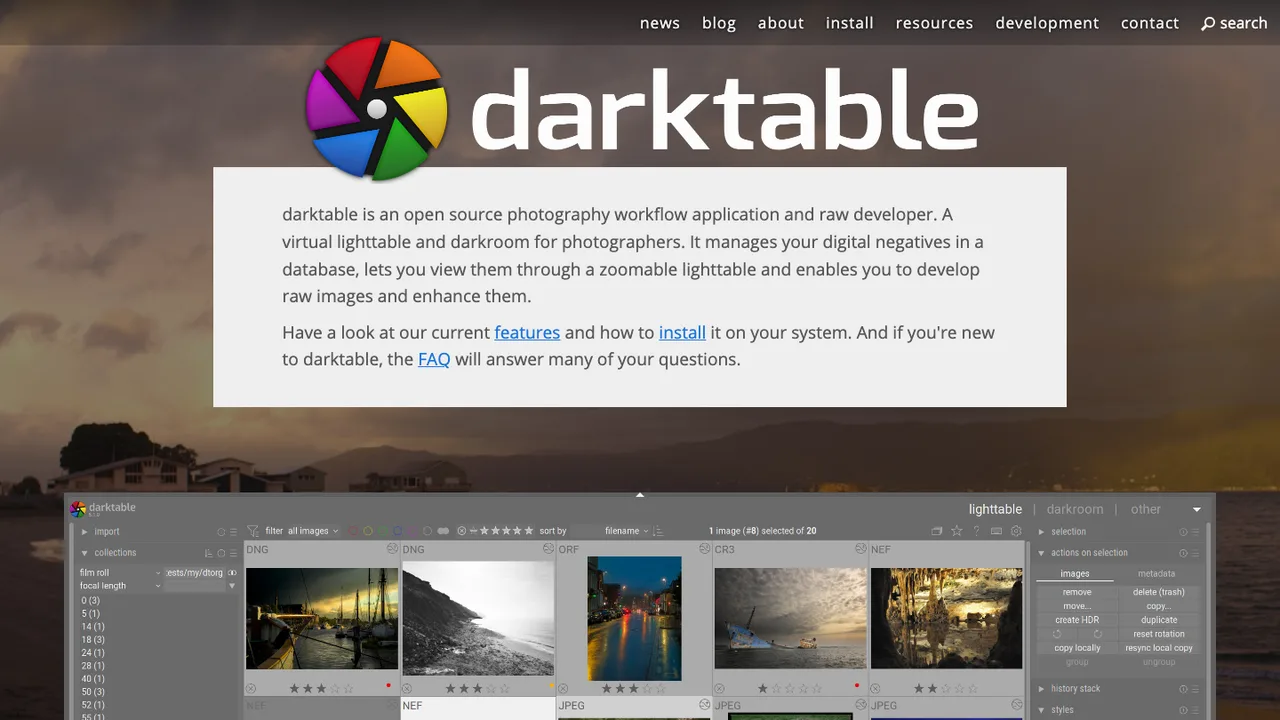Expand the import module
1280x720 pixels.
point(85,532)
